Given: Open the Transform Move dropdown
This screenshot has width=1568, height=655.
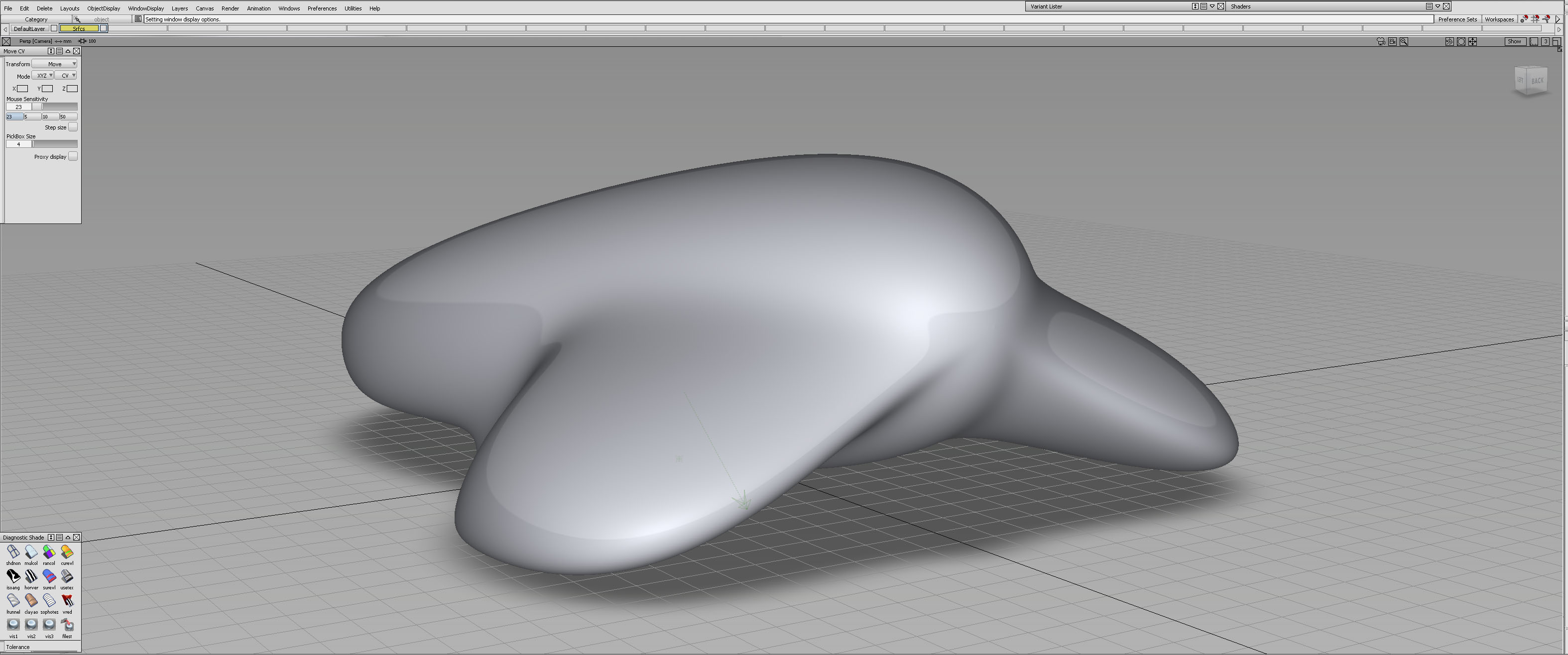Looking at the screenshot, I should tap(55, 64).
